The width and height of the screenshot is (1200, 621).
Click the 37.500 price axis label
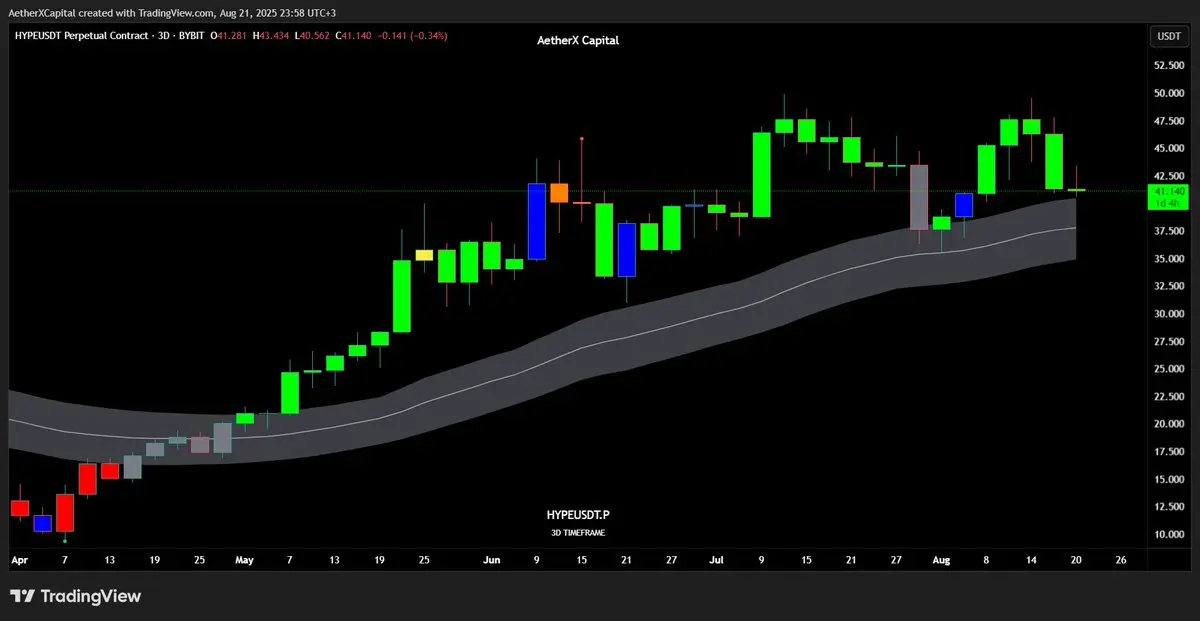coord(1169,231)
